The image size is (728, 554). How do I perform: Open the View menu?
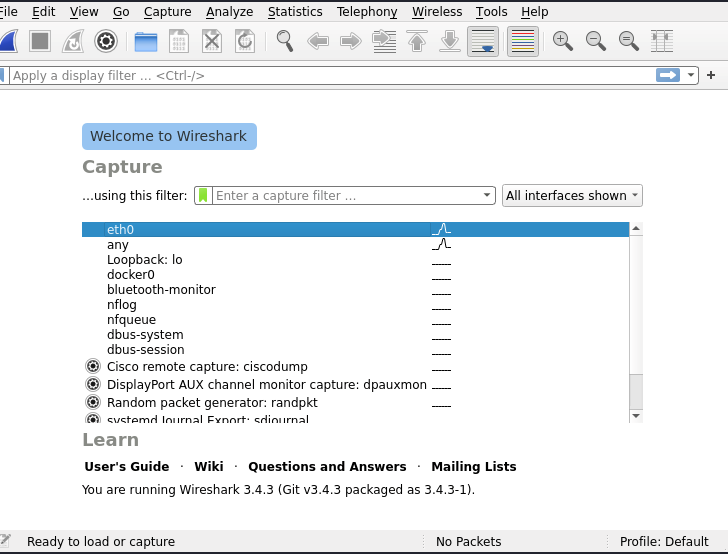pos(84,12)
